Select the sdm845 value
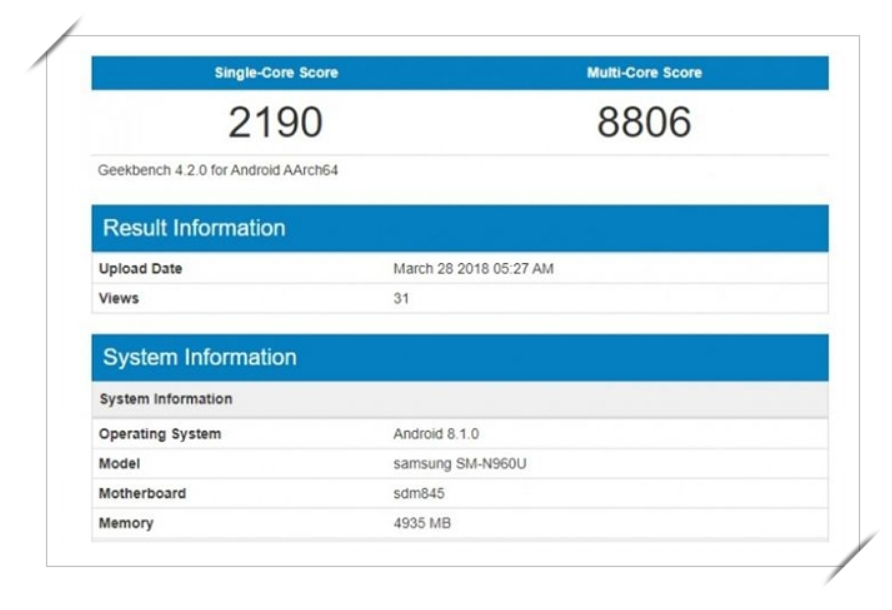The image size is (892, 610). [419, 493]
